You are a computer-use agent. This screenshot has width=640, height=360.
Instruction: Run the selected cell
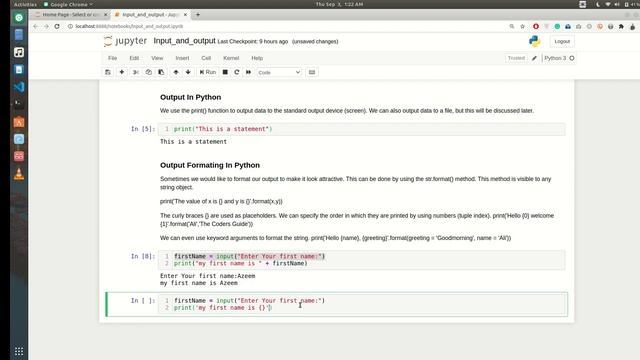[x=208, y=72]
